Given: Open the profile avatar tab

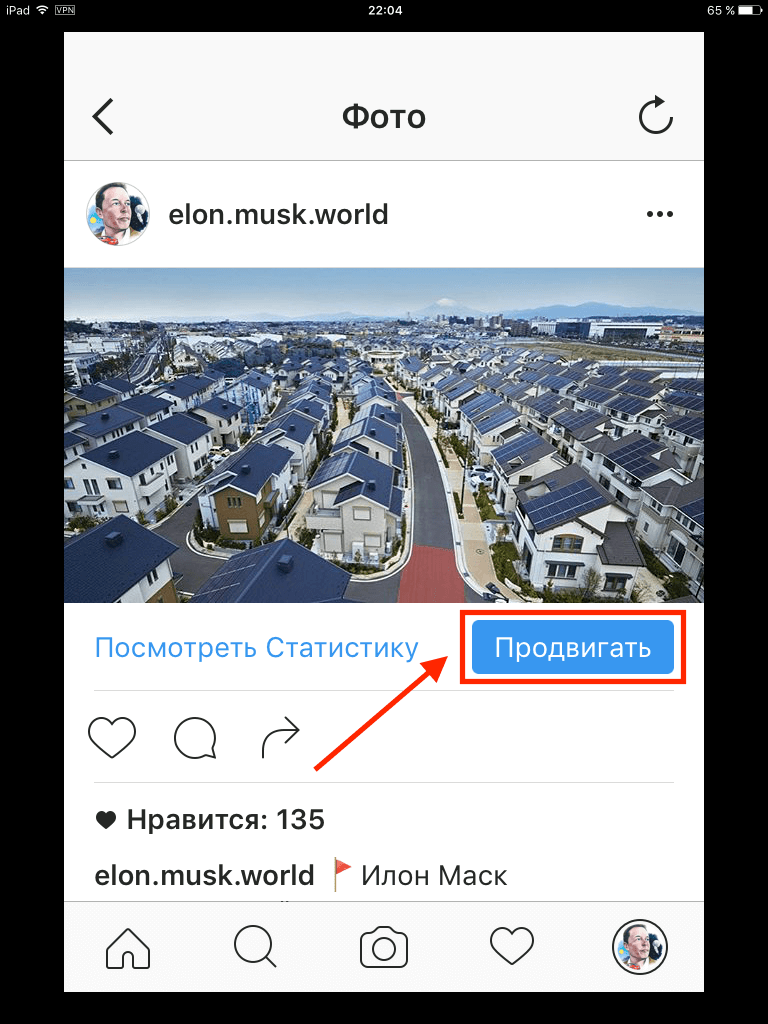Looking at the screenshot, I should (639, 947).
